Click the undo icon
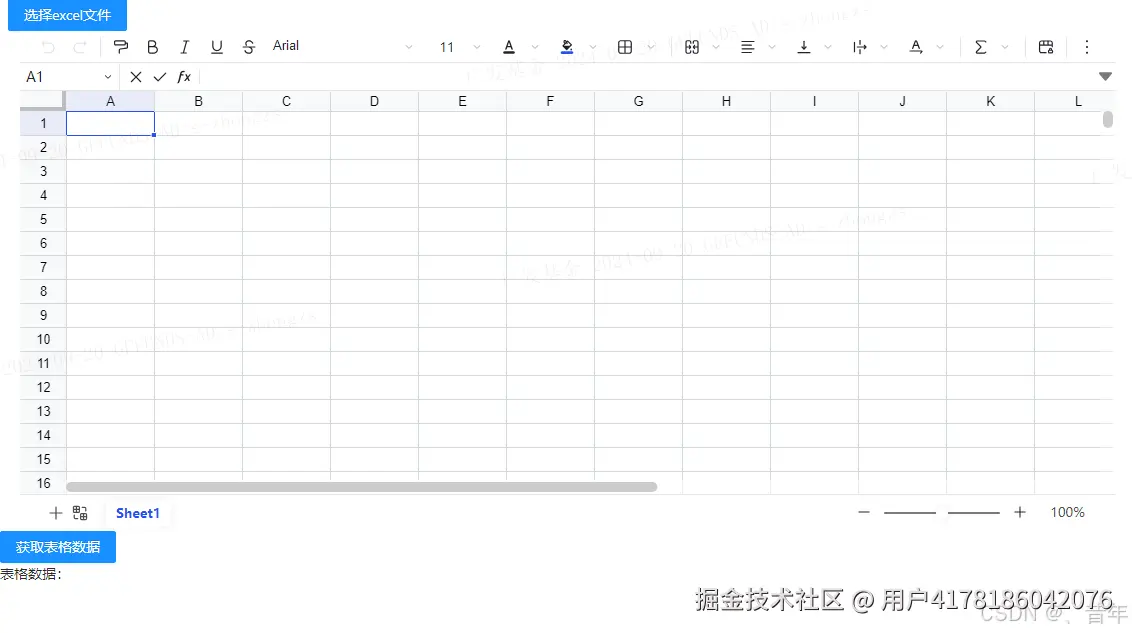Image resolution: width=1132 pixels, height=633 pixels. pyautogui.click(x=47, y=46)
